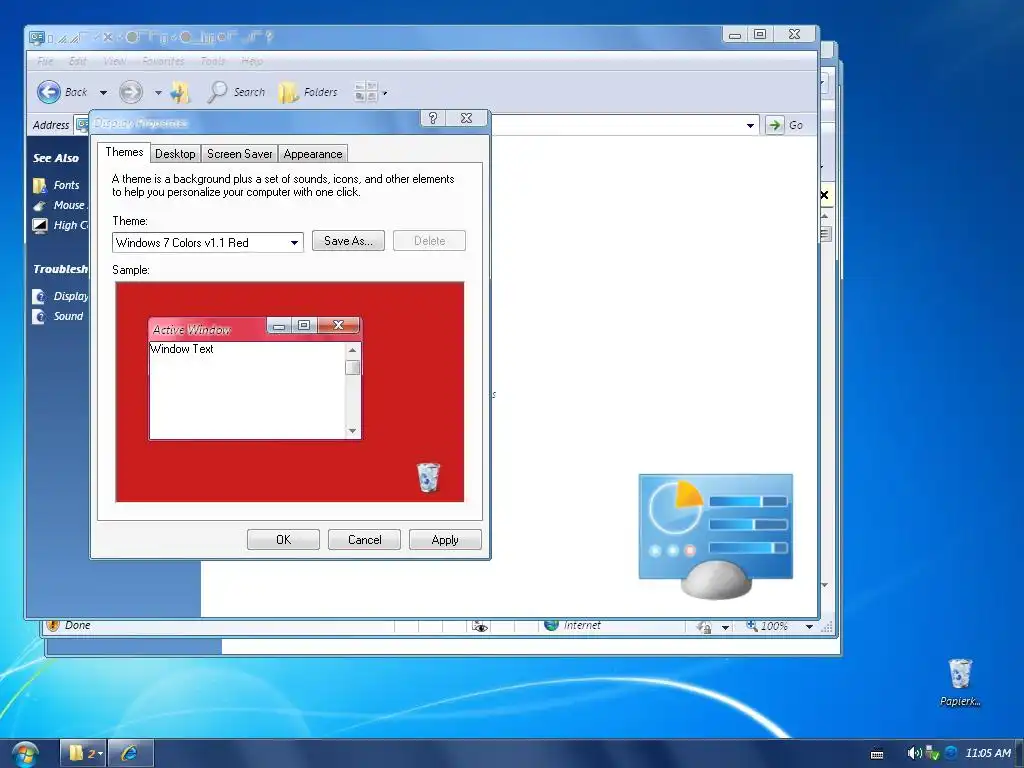Click the Views icon in Explorer toolbar
The width and height of the screenshot is (1024, 768).
pos(366,92)
